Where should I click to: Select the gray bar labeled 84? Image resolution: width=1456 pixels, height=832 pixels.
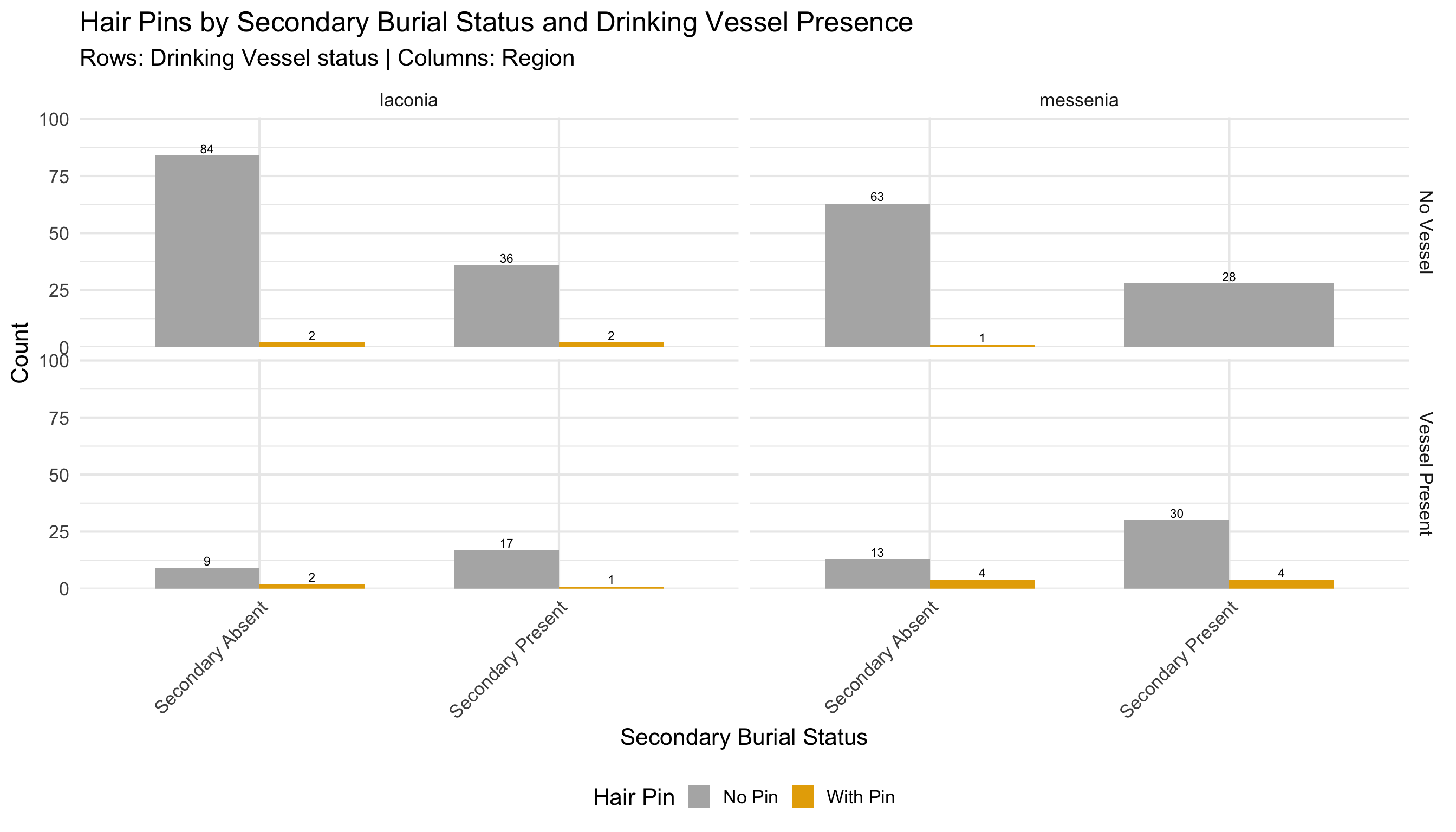[207, 251]
